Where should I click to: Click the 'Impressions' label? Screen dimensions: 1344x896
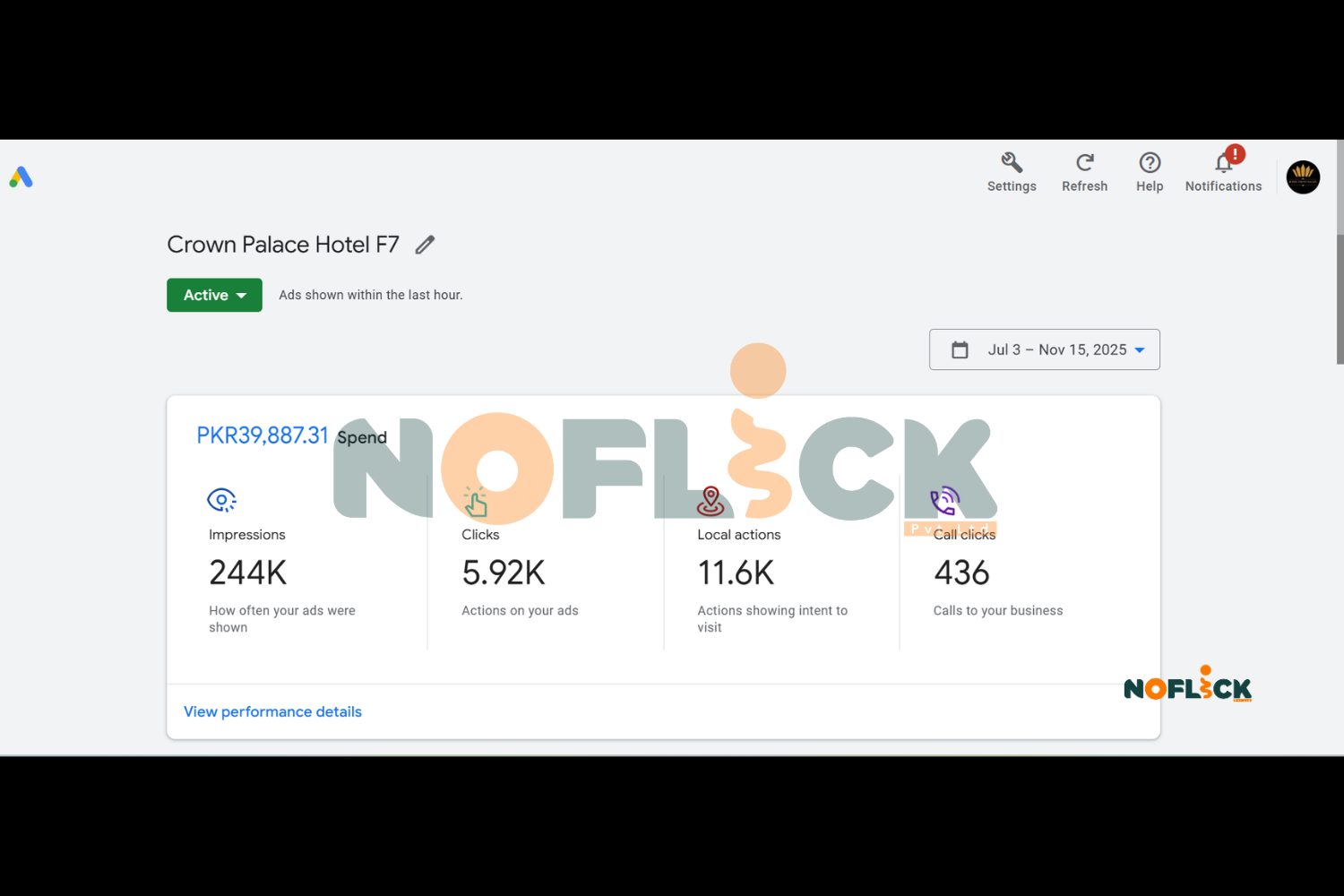click(x=247, y=535)
